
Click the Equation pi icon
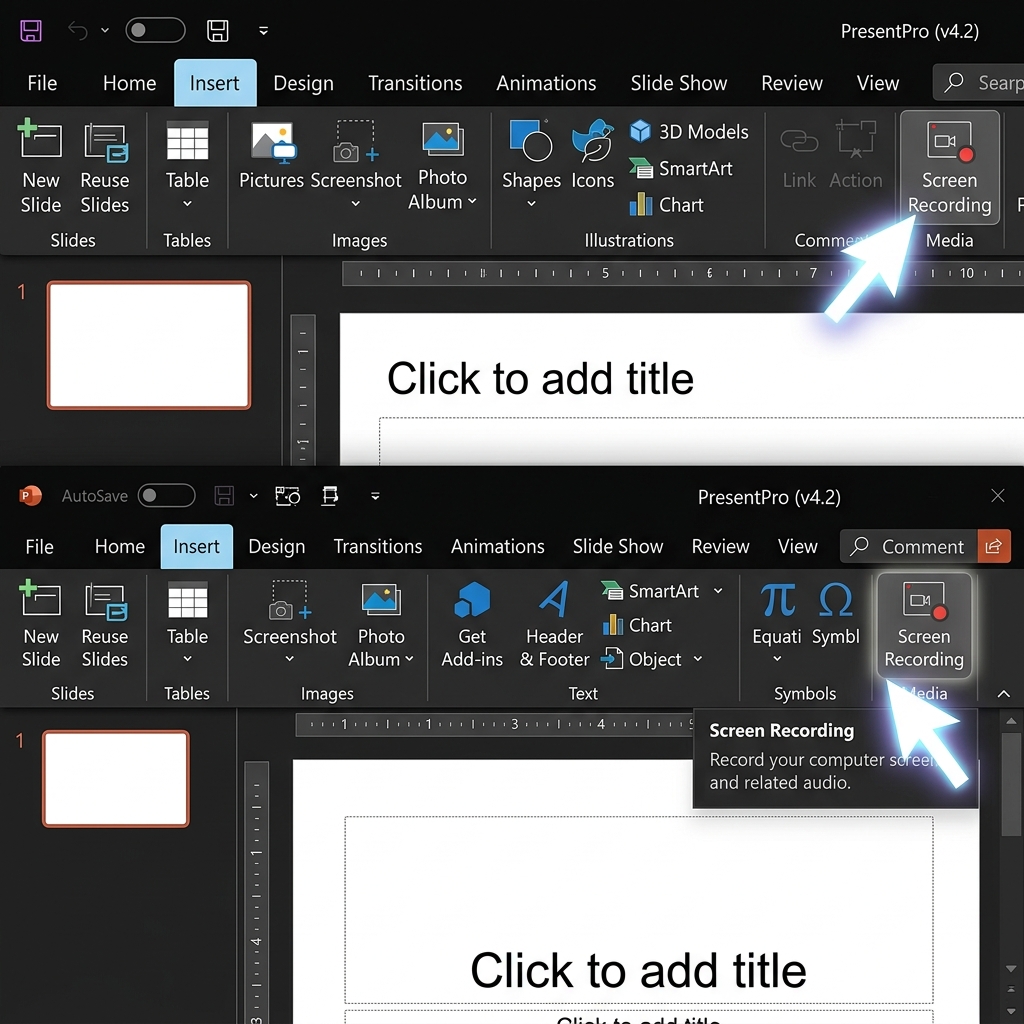pos(777,600)
